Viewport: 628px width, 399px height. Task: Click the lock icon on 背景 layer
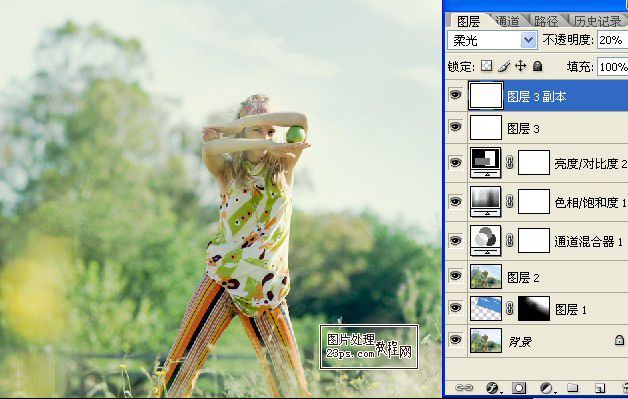point(619,340)
